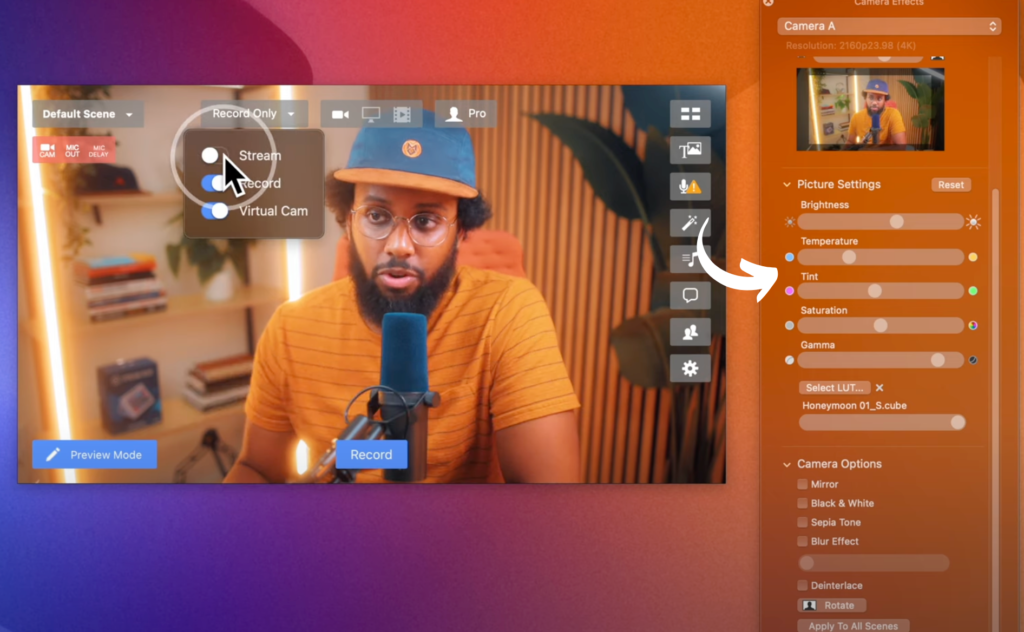Collapse the Picture Settings section
Image resolution: width=1024 pixels, height=632 pixels.
(x=786, y=185)
